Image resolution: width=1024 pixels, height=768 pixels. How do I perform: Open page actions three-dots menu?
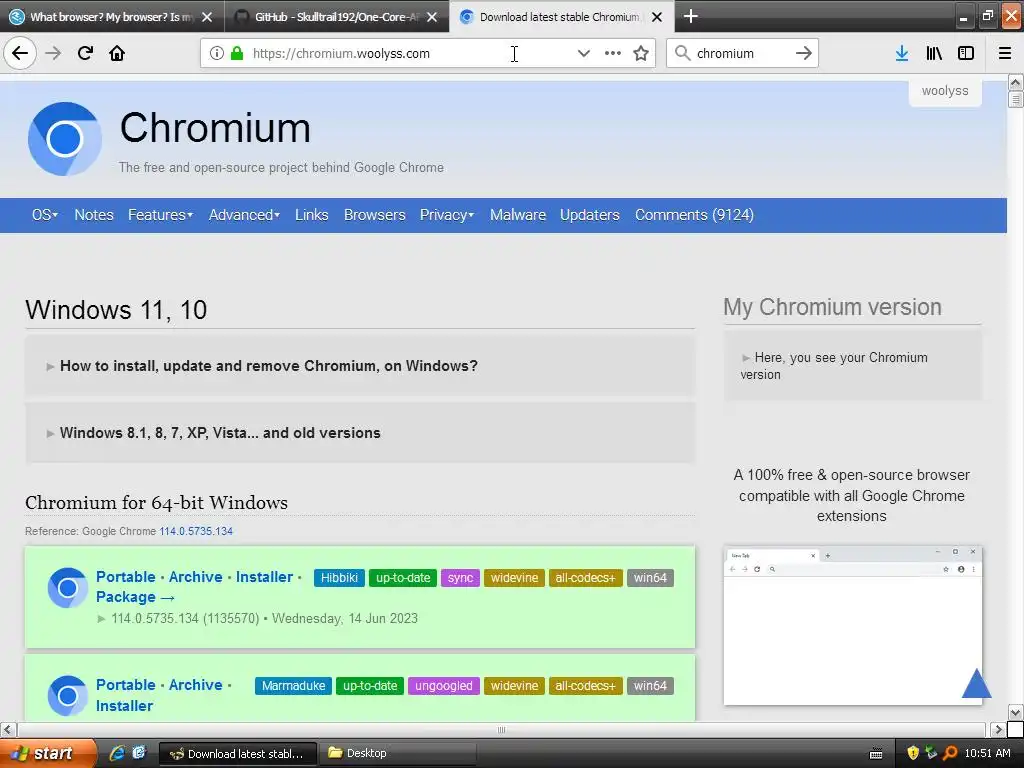[613, 53]
